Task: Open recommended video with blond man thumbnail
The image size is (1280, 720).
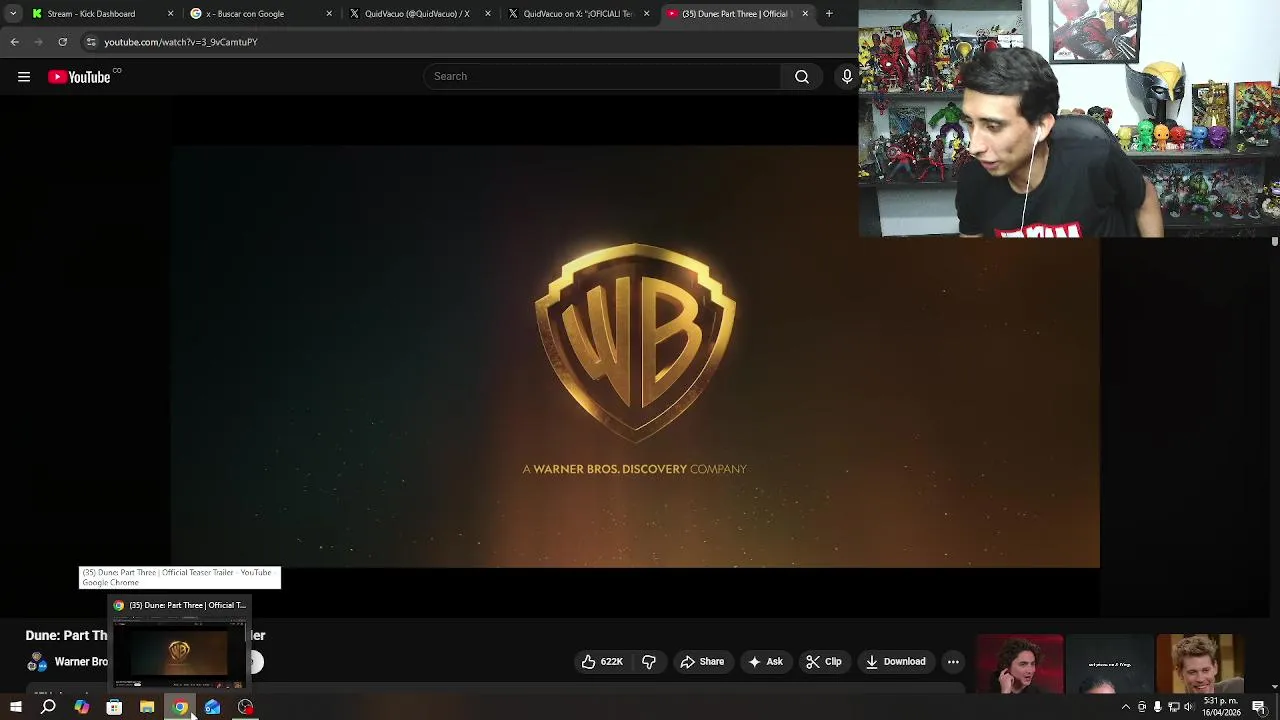Action: (x=1200, y=664)
